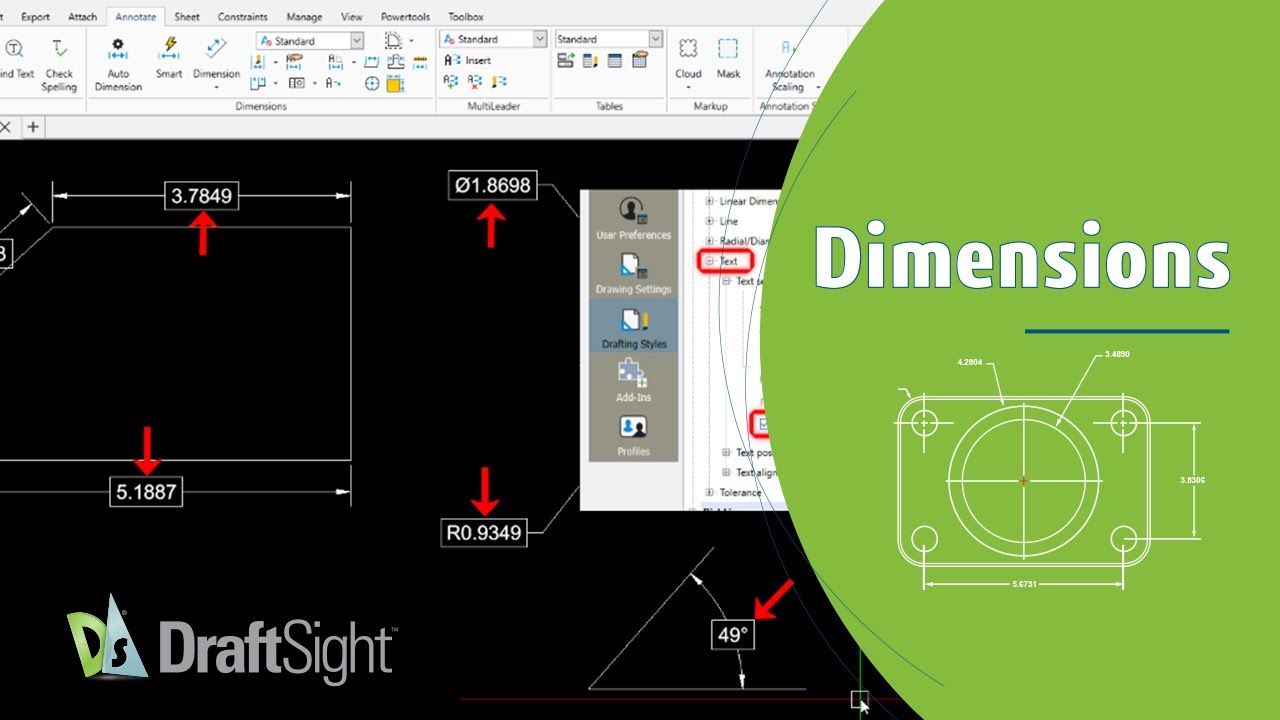Open User Preferences in options sidebar
This screenshot has width=1280, height=720.
(633, 217)
